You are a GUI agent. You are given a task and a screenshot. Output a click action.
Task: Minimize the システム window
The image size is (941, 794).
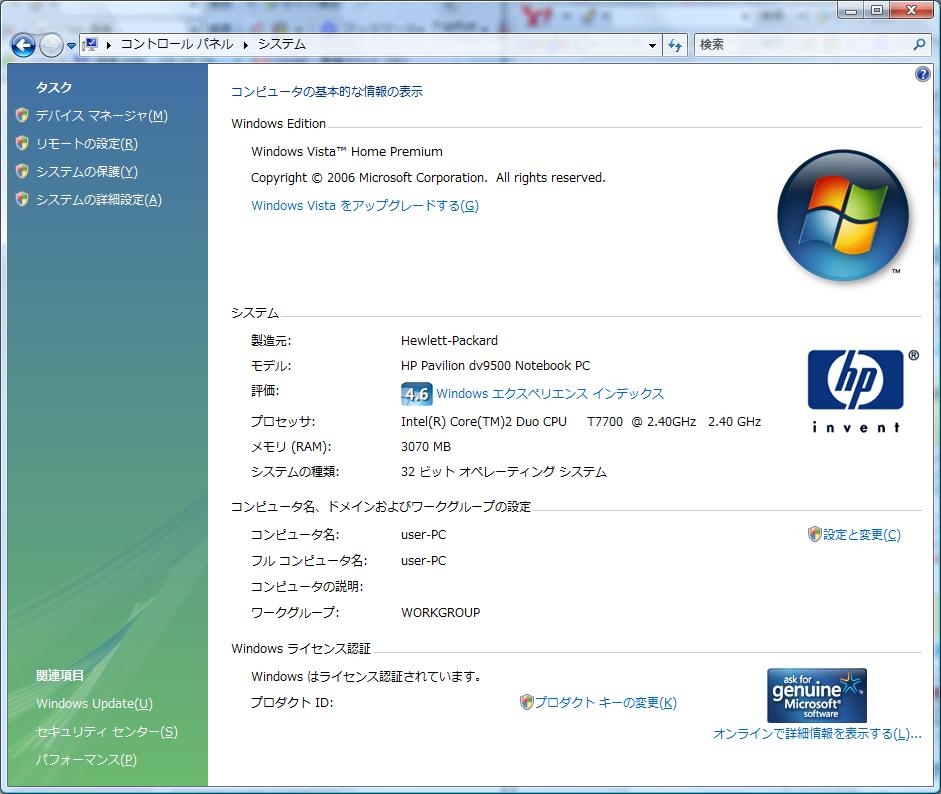coord(851,9)
